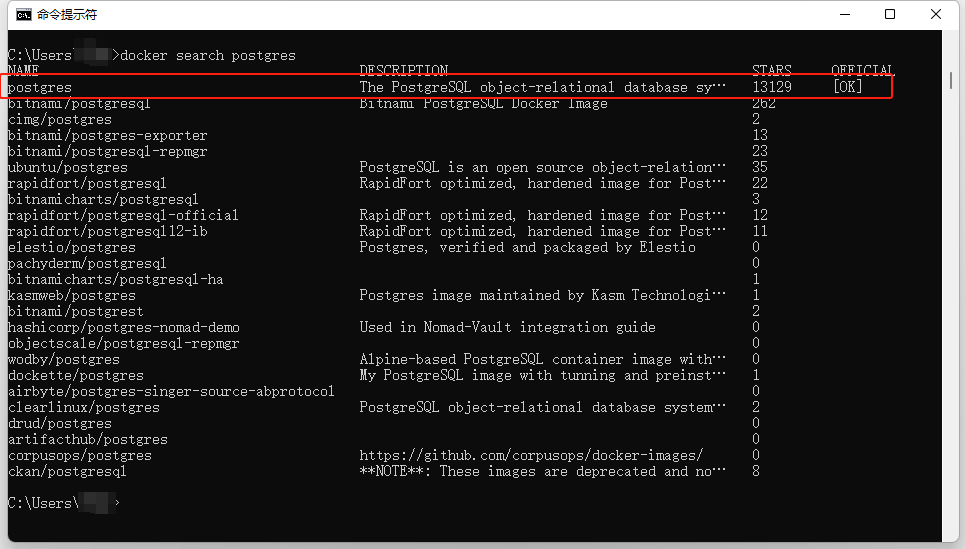Click the 13129 stars value
The image size is (965, 549).
(772, 87)
